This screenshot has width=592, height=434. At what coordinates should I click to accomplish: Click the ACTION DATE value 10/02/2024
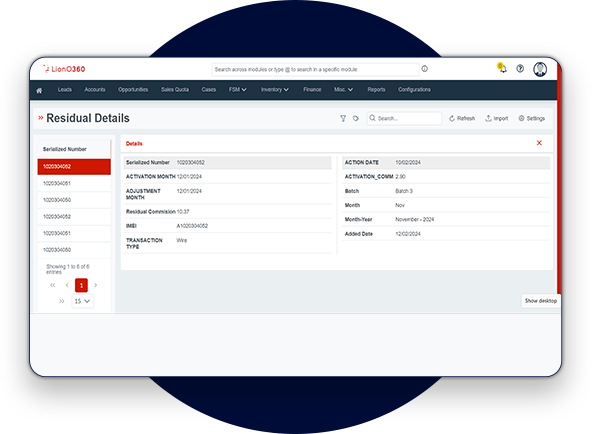point(408,163)
